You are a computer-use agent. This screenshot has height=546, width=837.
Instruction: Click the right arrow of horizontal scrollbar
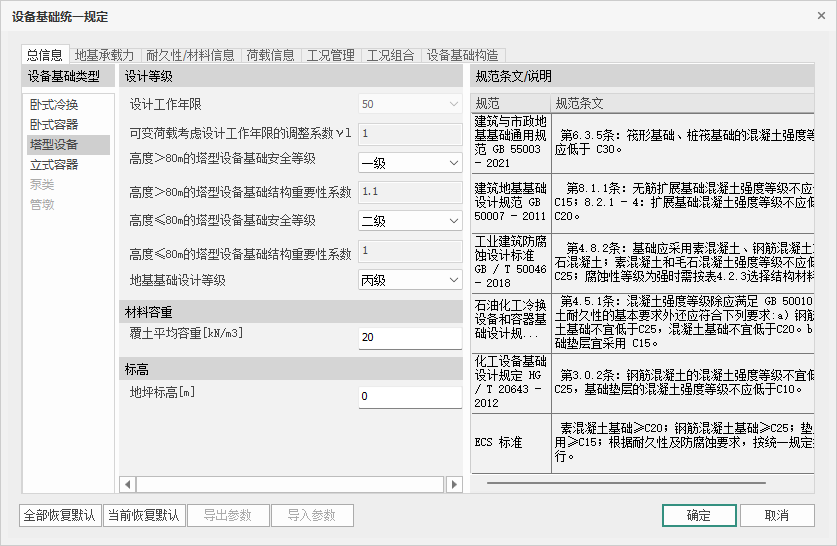pyautogui.click(x=454, y=484)
